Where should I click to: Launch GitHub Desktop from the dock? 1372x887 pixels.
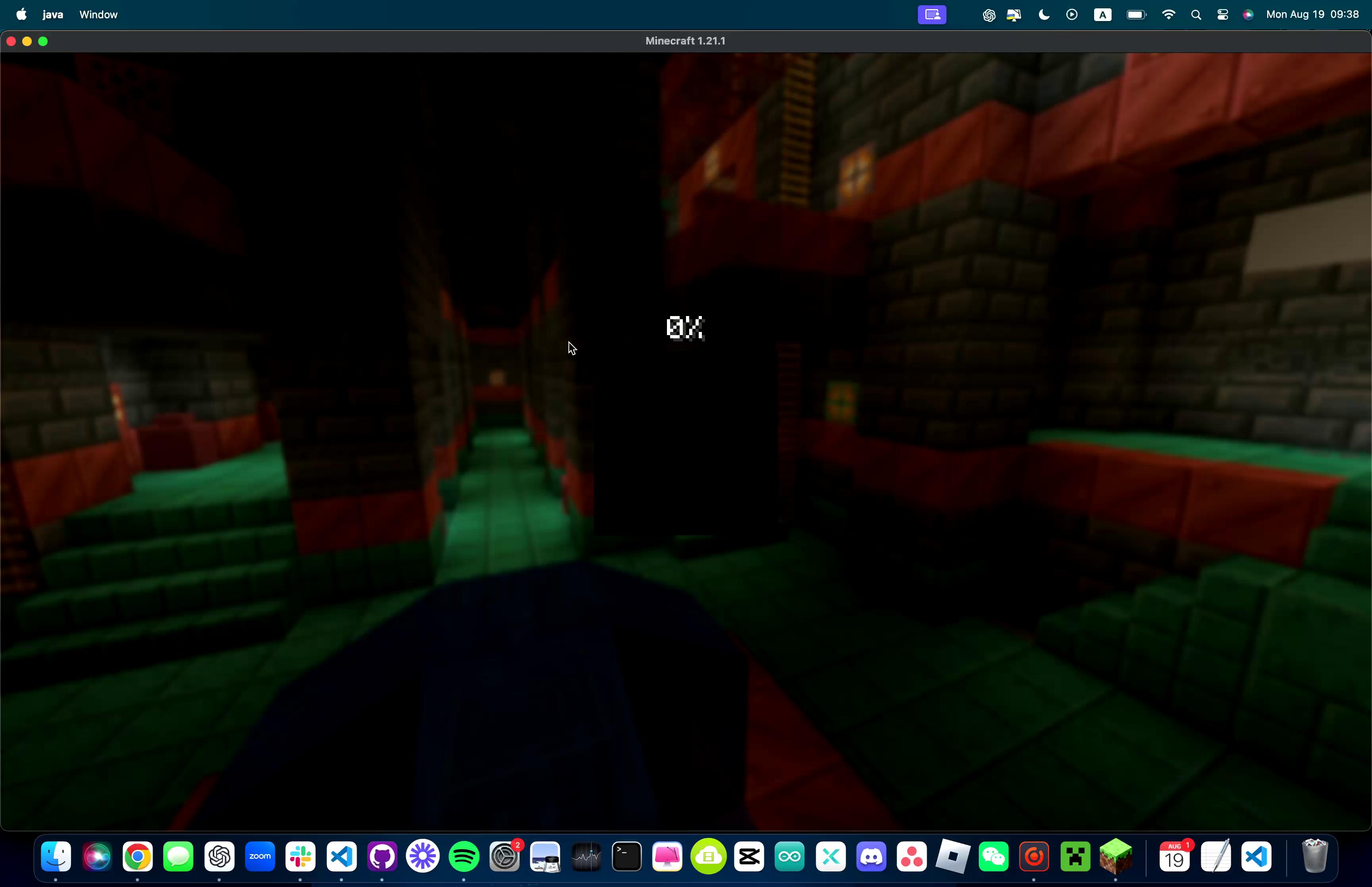(x=382, y=856)
